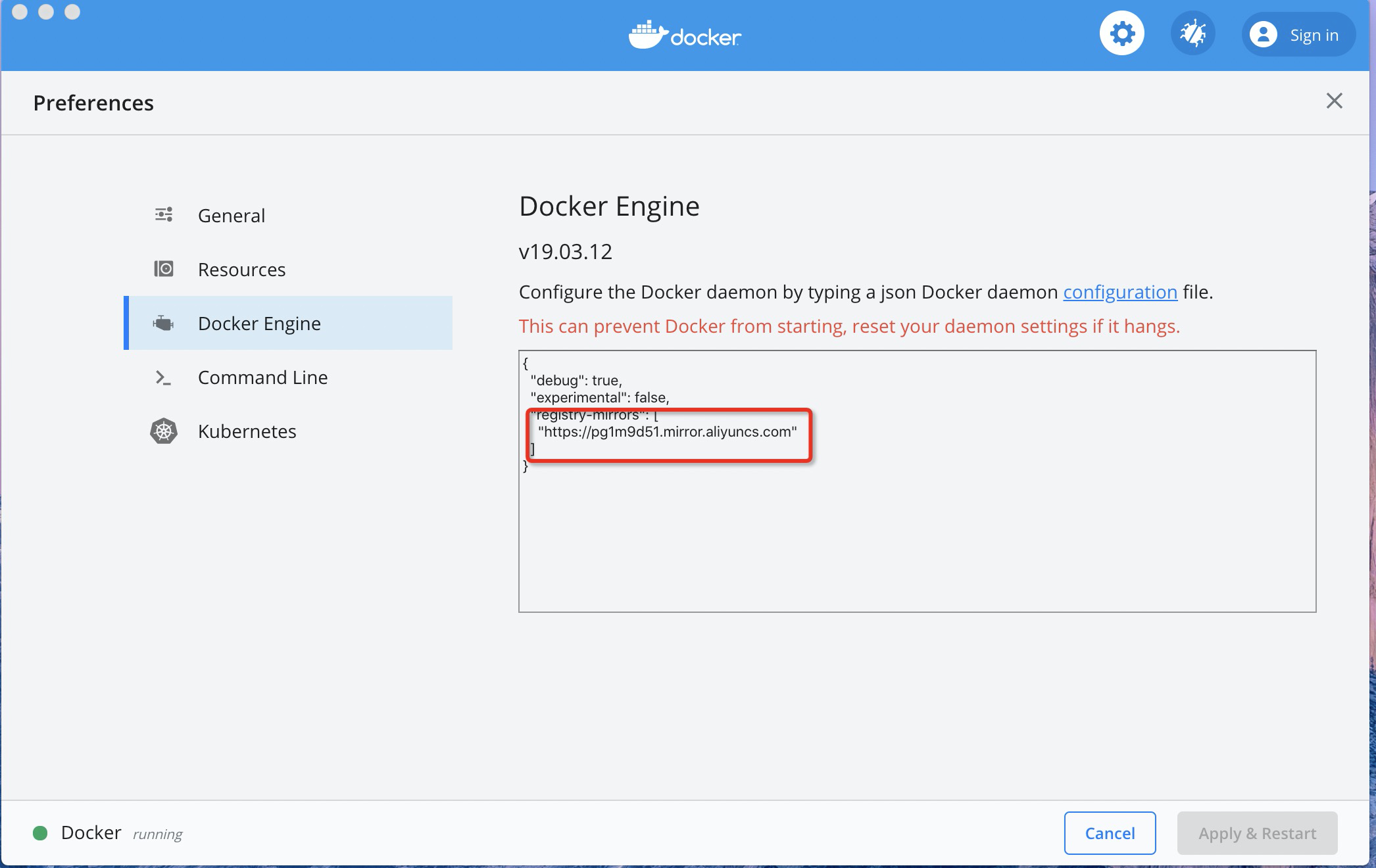1376x868 pixels.
Task: Click Cancel to discard changes
Action: tap(1110, 832)
